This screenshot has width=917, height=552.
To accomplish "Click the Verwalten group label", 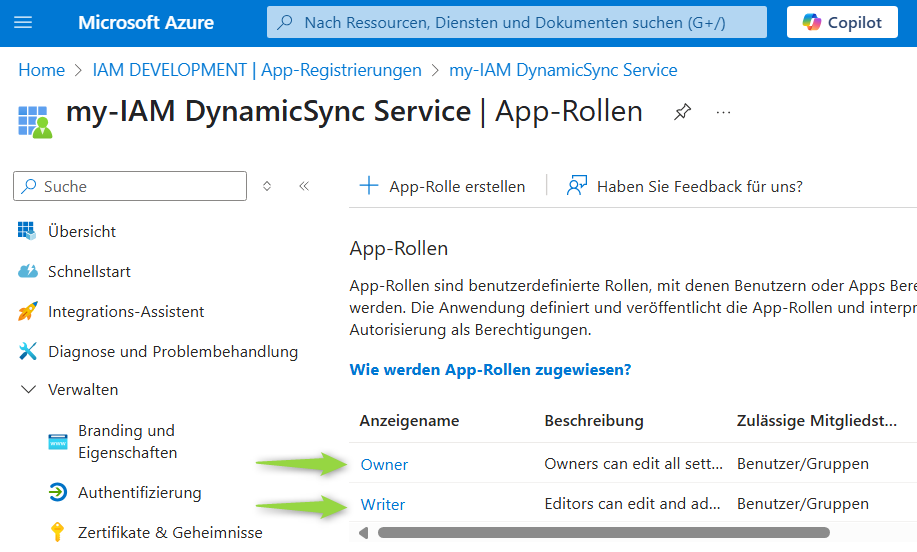I will pyautogui.click(x=83, y=389).
